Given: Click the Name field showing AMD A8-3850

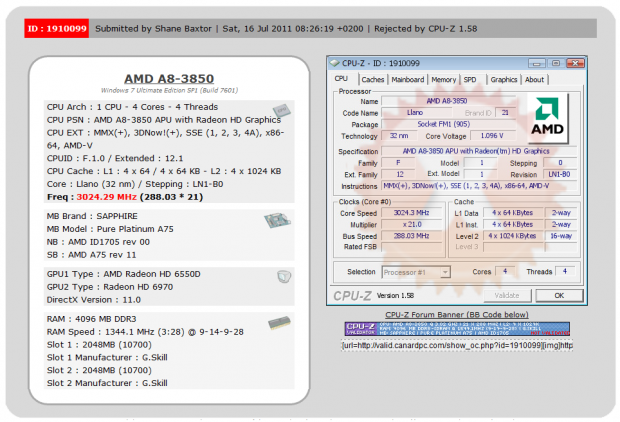Looking at the screenshot, I should 449,101.
